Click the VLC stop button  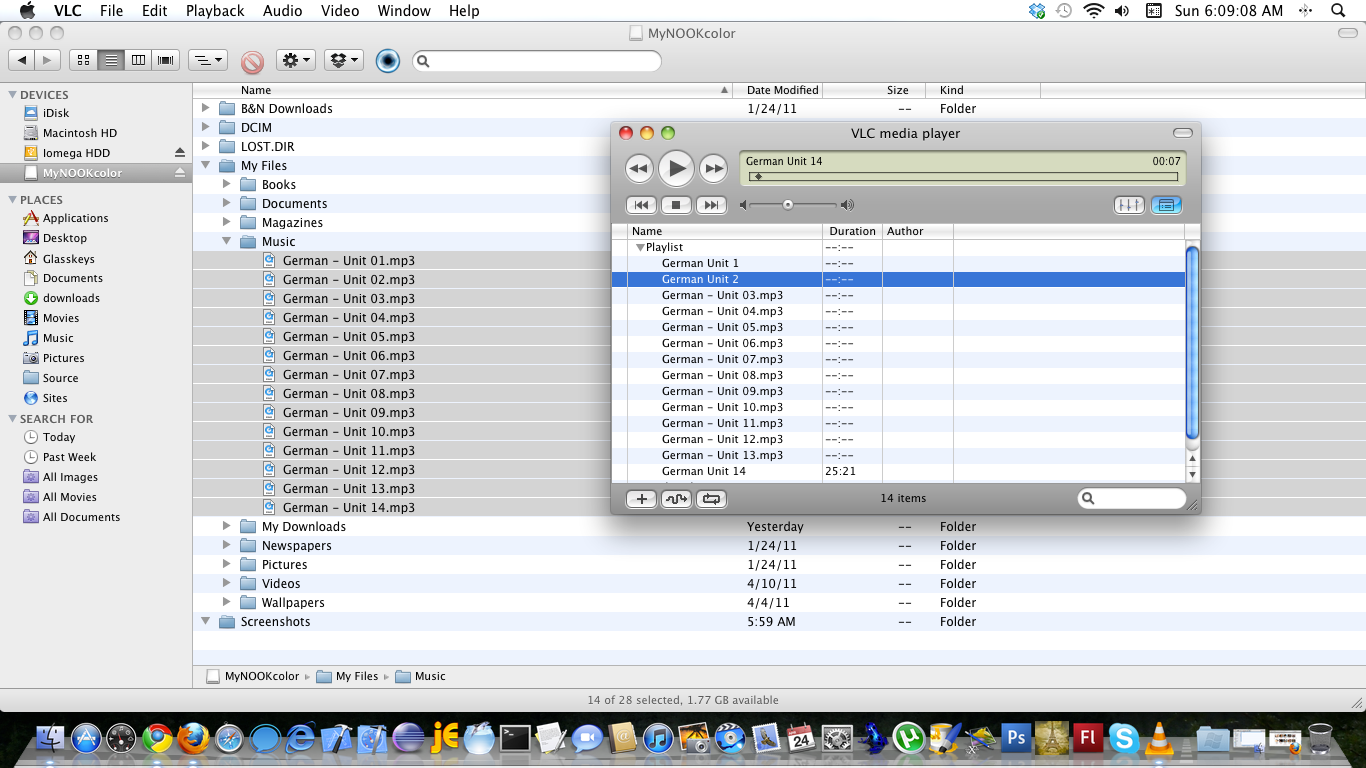click(x=676, y=205)
